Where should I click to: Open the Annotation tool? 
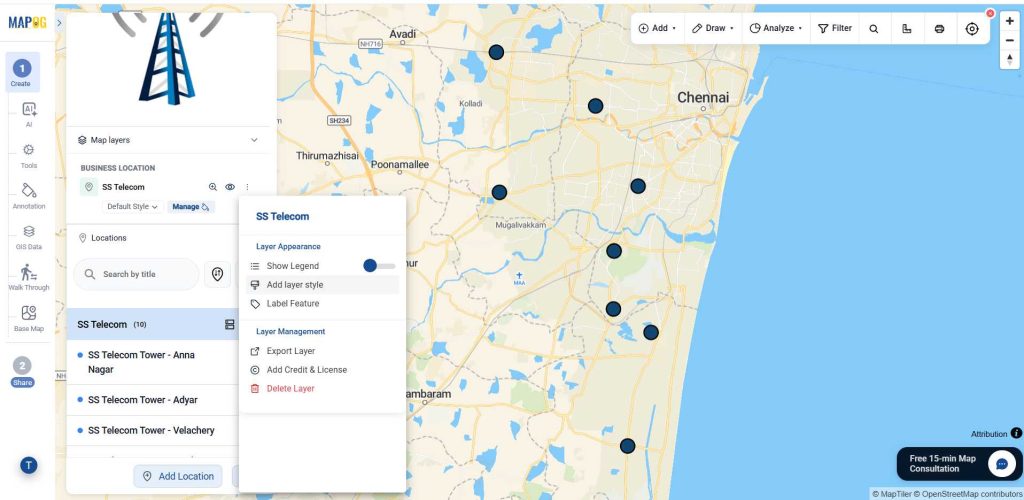point(29,196)
